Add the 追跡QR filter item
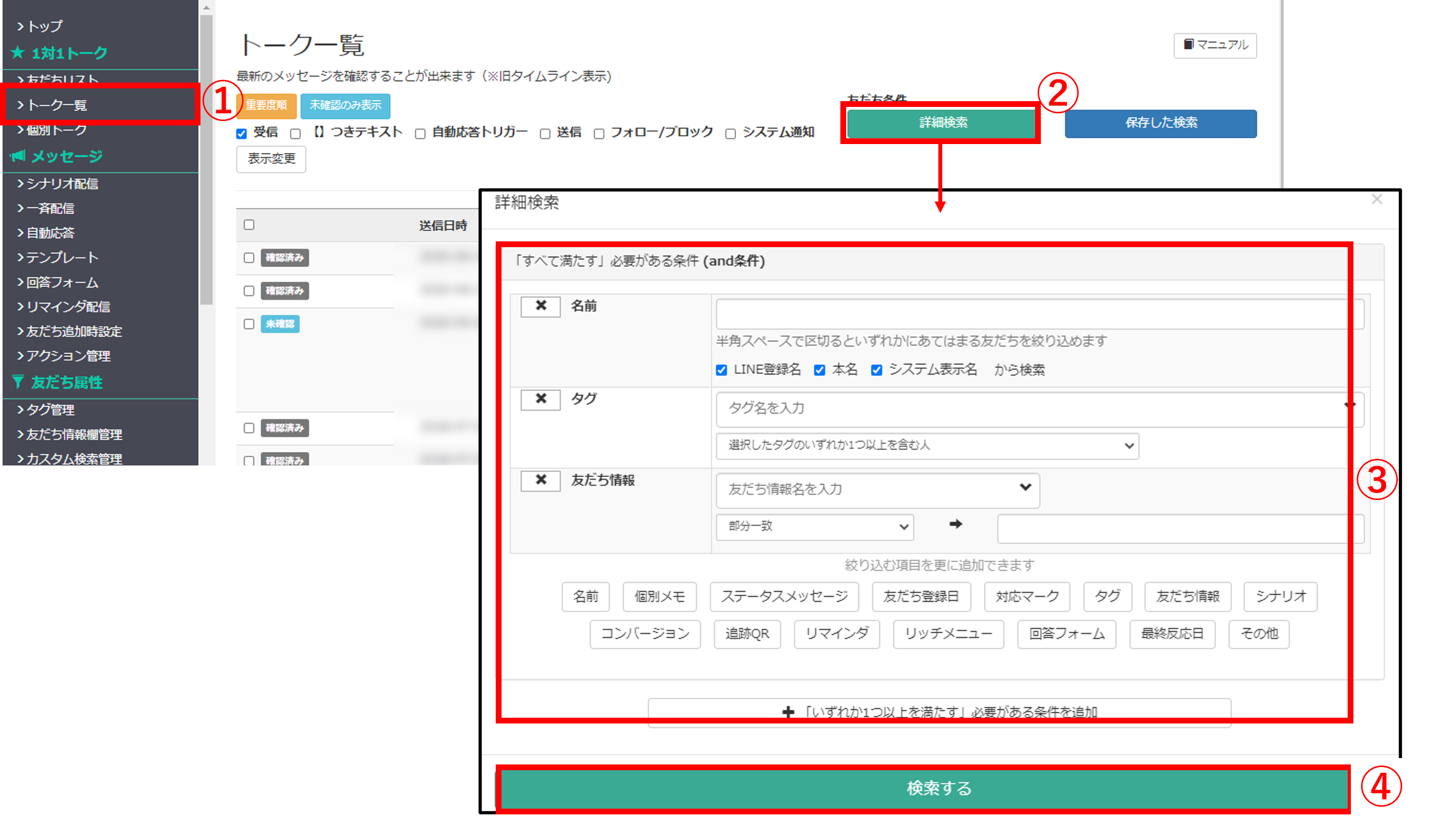The width and height of the screenshot is (1429, 840). click(747, 634)
